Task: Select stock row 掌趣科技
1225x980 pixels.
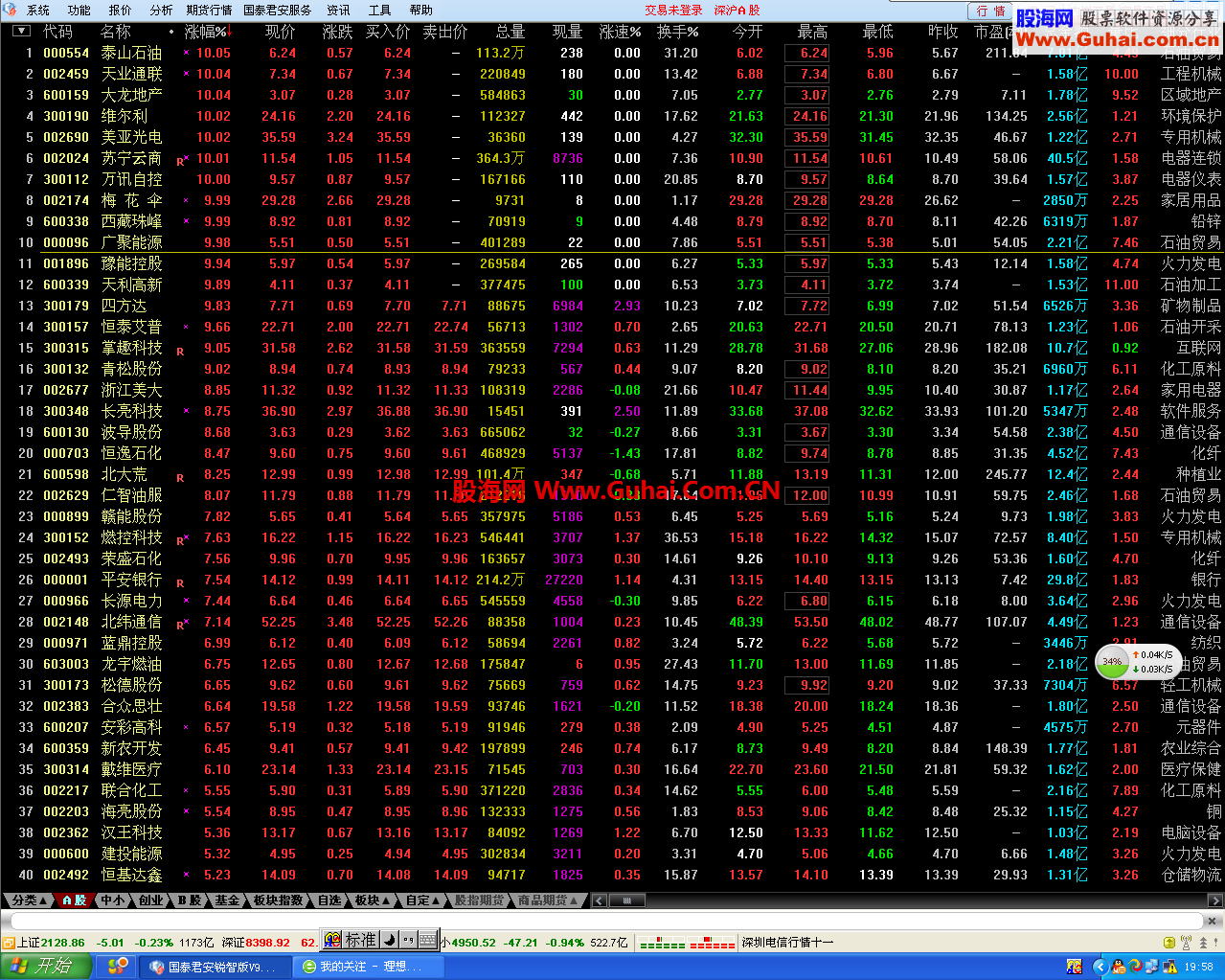Action: click(x=612, y=348)
